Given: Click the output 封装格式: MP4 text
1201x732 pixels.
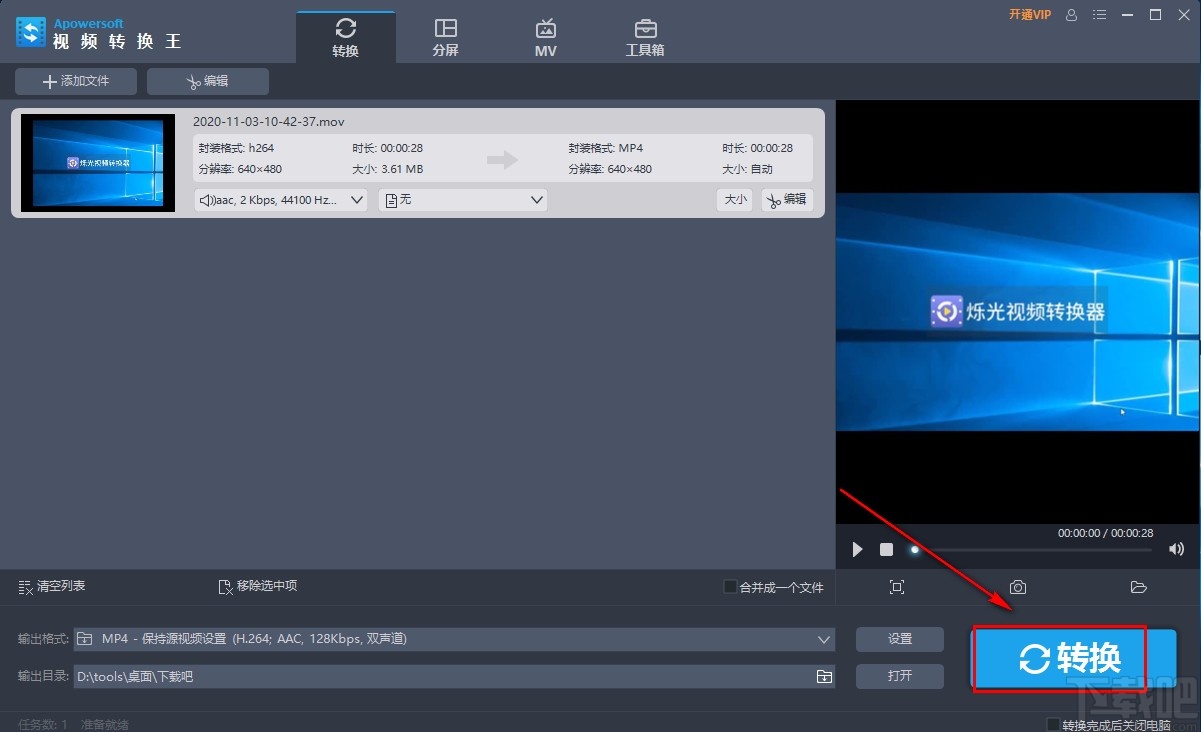Looking at the screenshot, I should point(606,148).
